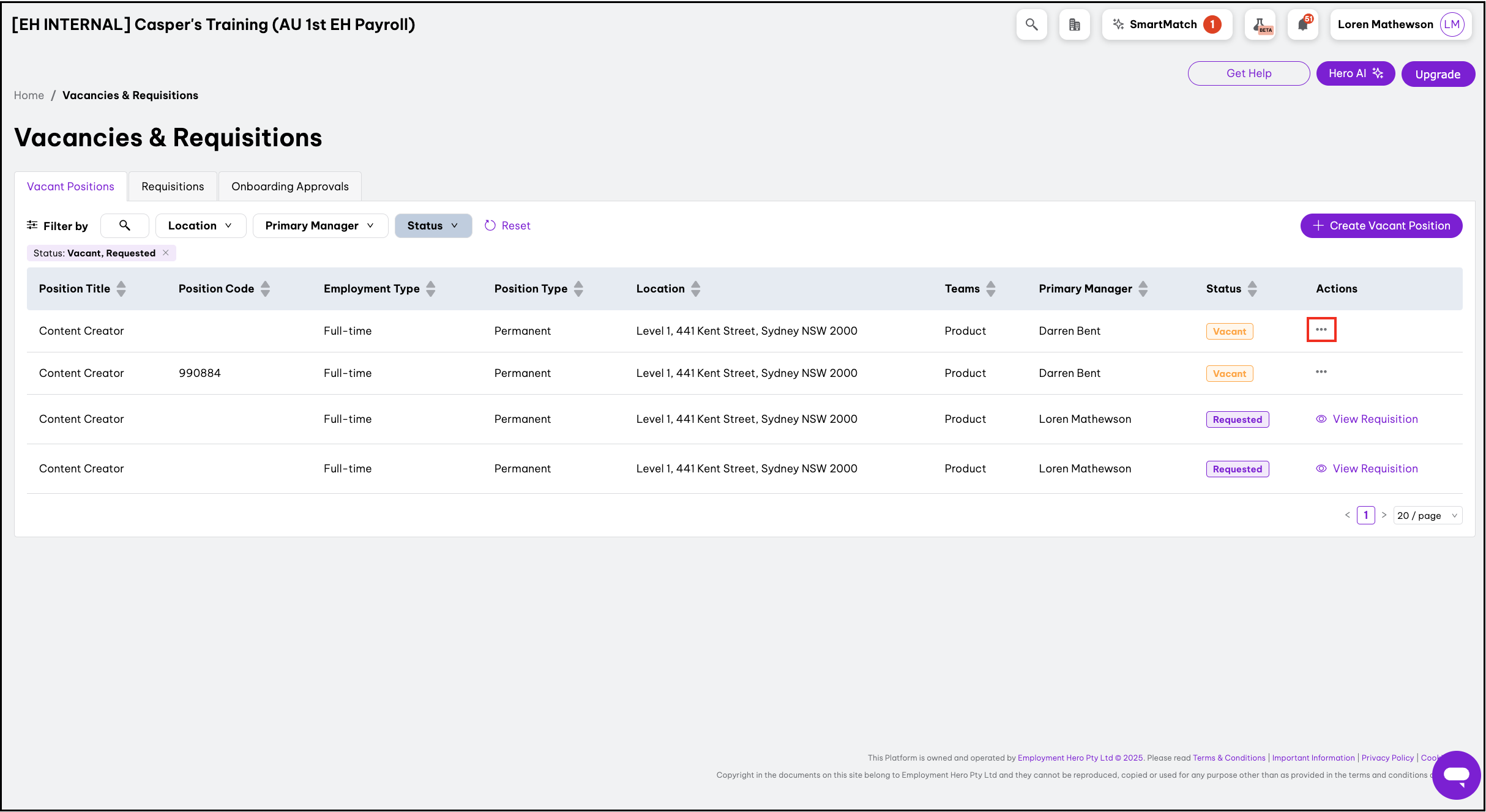Viewport: 1486px width, 812px height.
Task: Open actions ellipsis for first Content Creator row
Action: pyautogui.click(x=1321, y=330)
